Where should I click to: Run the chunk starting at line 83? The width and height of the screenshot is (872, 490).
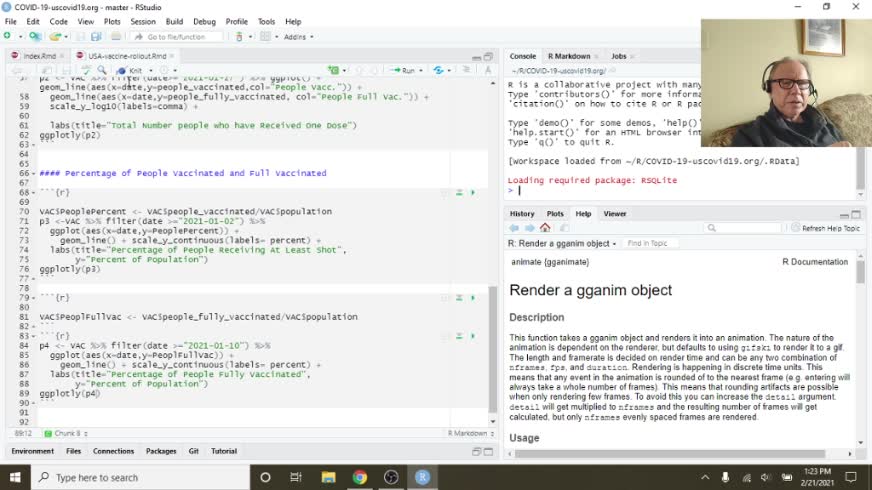[473, 336]
